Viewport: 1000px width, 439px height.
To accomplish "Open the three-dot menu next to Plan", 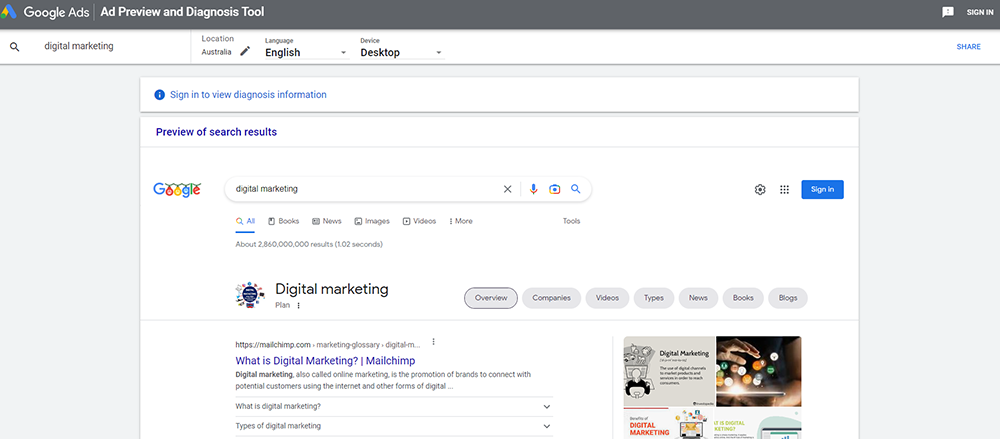I will click(298, 306).
